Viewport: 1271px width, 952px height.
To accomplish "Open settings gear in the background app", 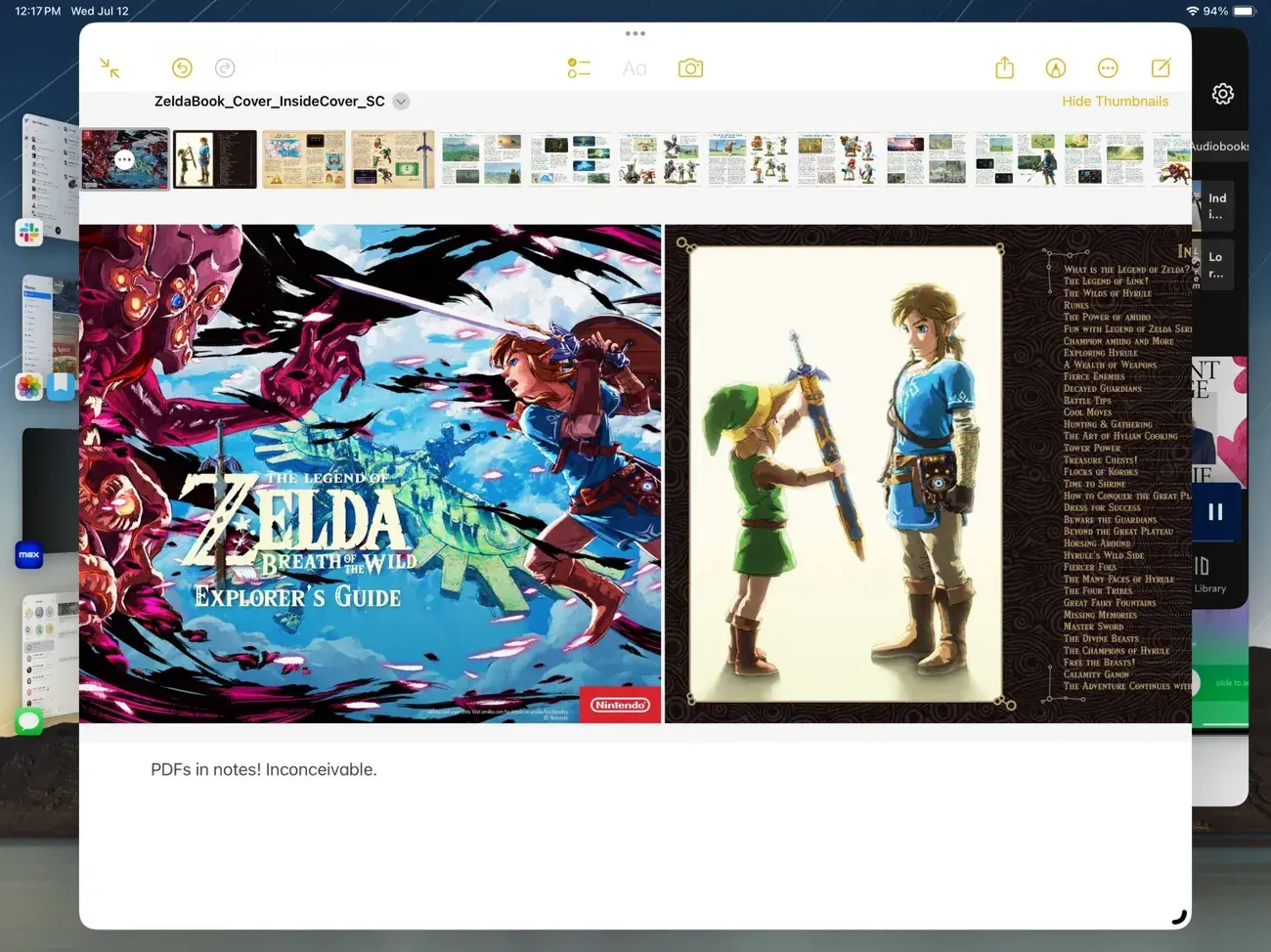I will pos(1222,94).
